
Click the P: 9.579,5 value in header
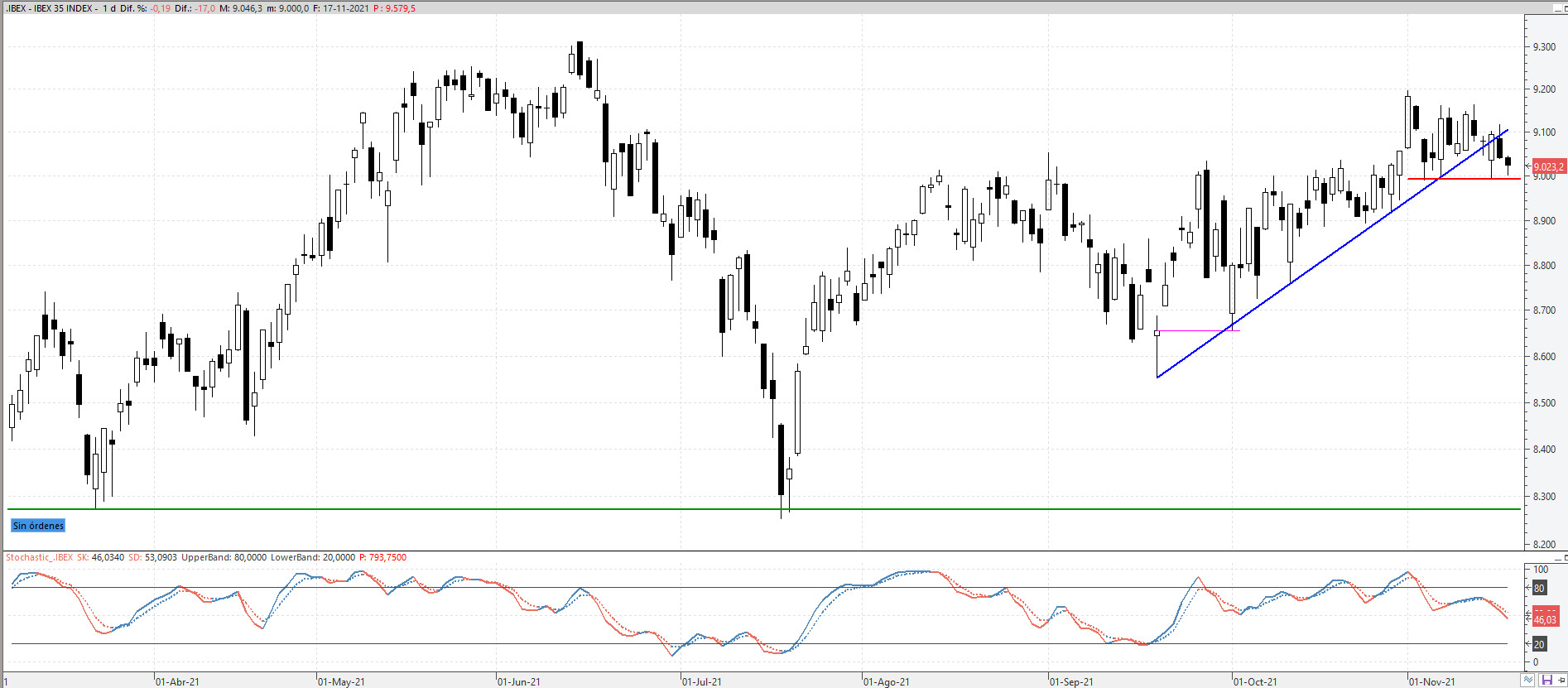pyautogui.click(x=394, y=8)
